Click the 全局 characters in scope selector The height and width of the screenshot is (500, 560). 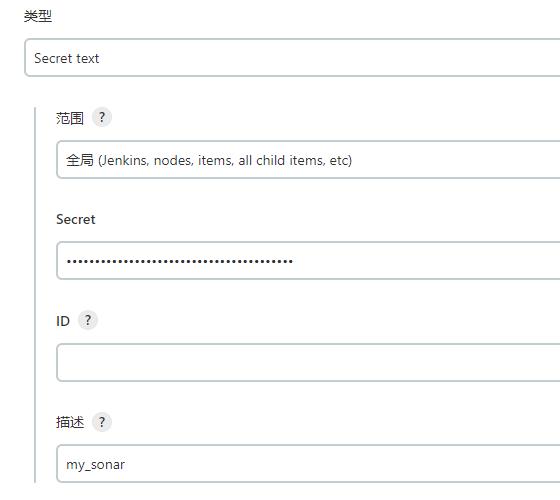point(80,160)
